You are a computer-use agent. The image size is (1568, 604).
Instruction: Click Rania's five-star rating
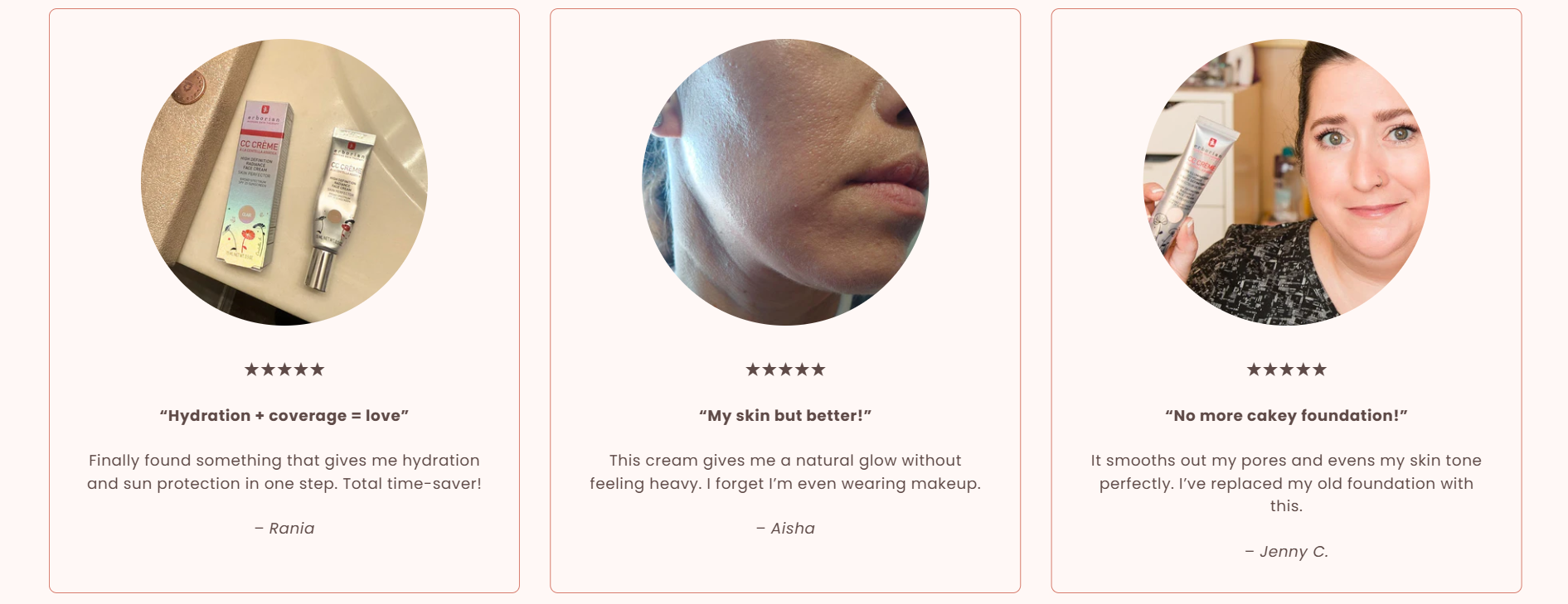(x=284, y=370)
